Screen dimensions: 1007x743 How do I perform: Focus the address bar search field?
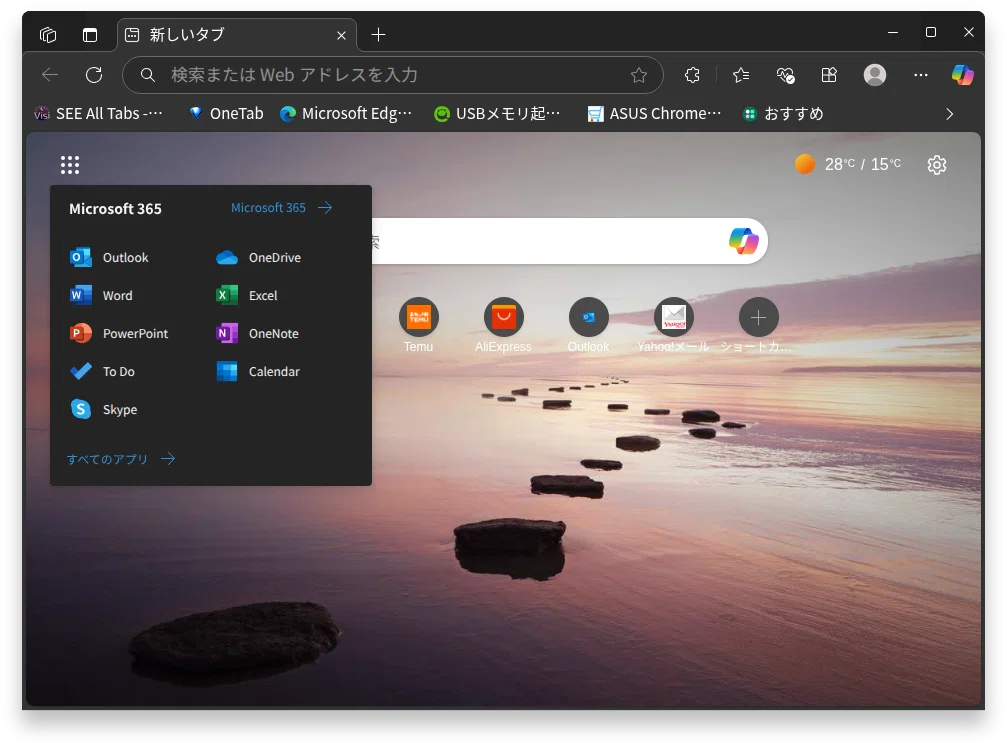392,75
